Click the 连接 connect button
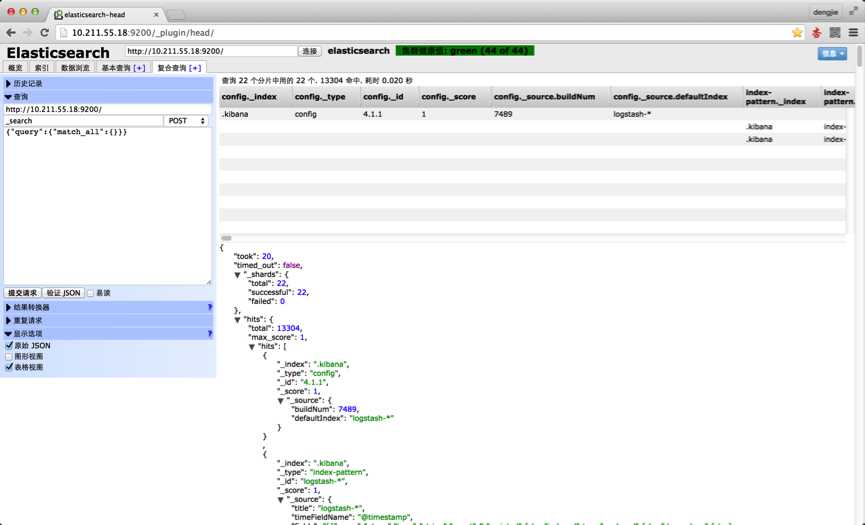The image size is (865, 525). click(309, 51)
